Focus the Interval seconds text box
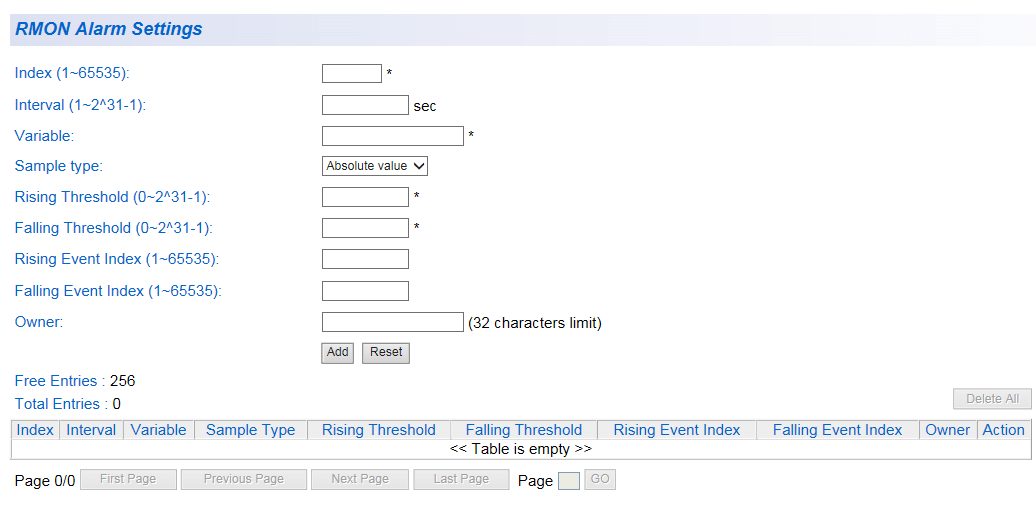Image resolution: width=1036 pixels, height=526 pixels. click(x=365, y=105)
